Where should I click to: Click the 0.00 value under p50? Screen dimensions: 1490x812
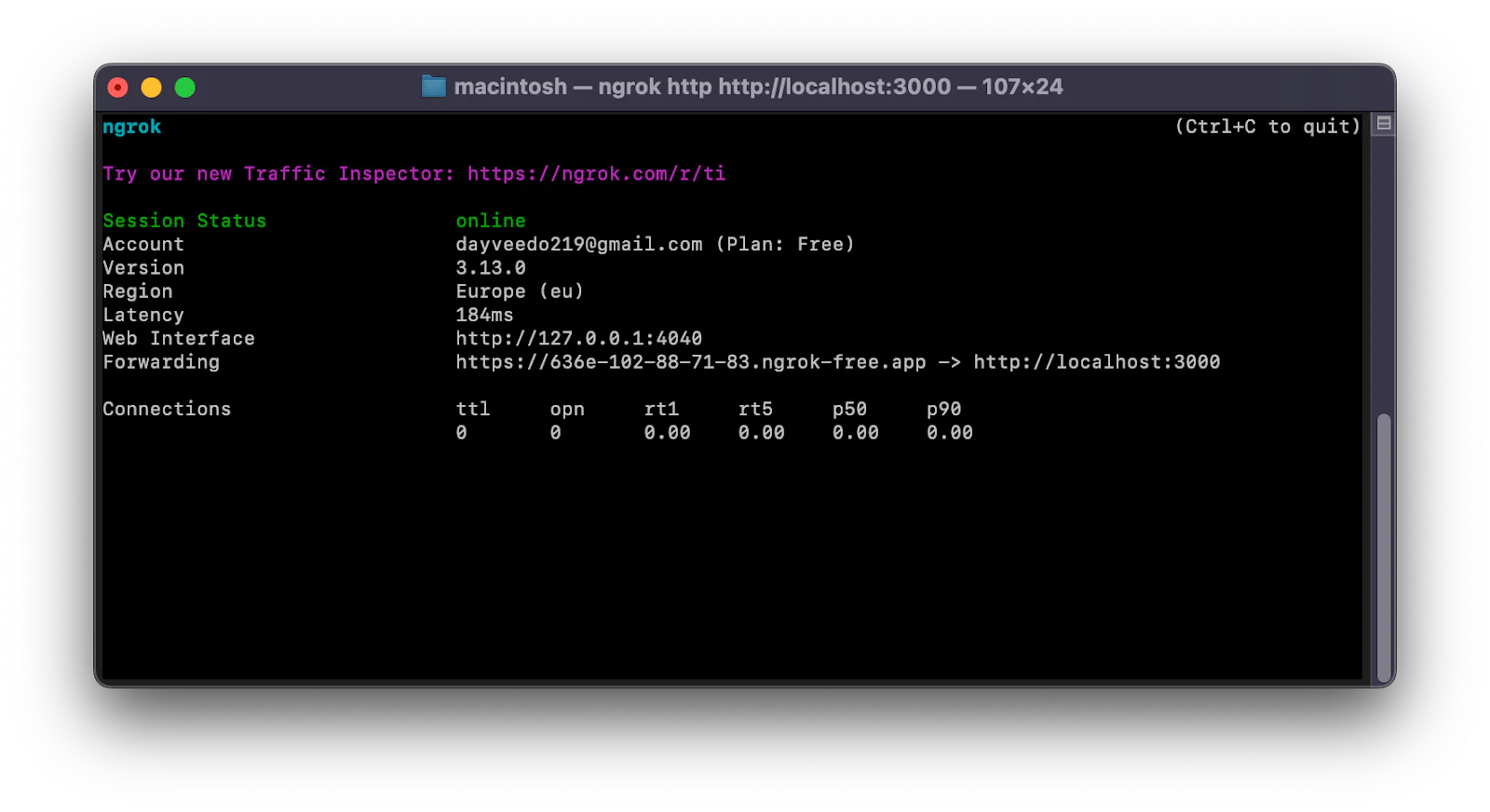pos(855,433)
